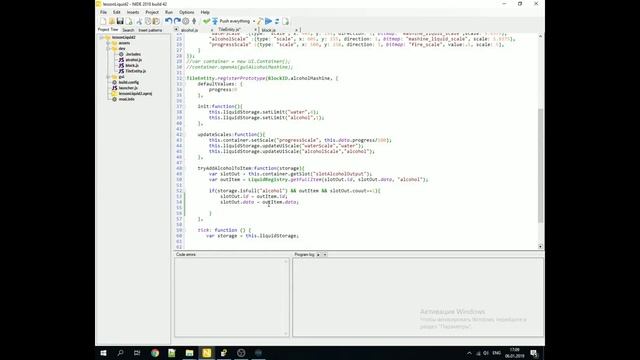
Task: Open the Help menu
Action: (205, 12)
